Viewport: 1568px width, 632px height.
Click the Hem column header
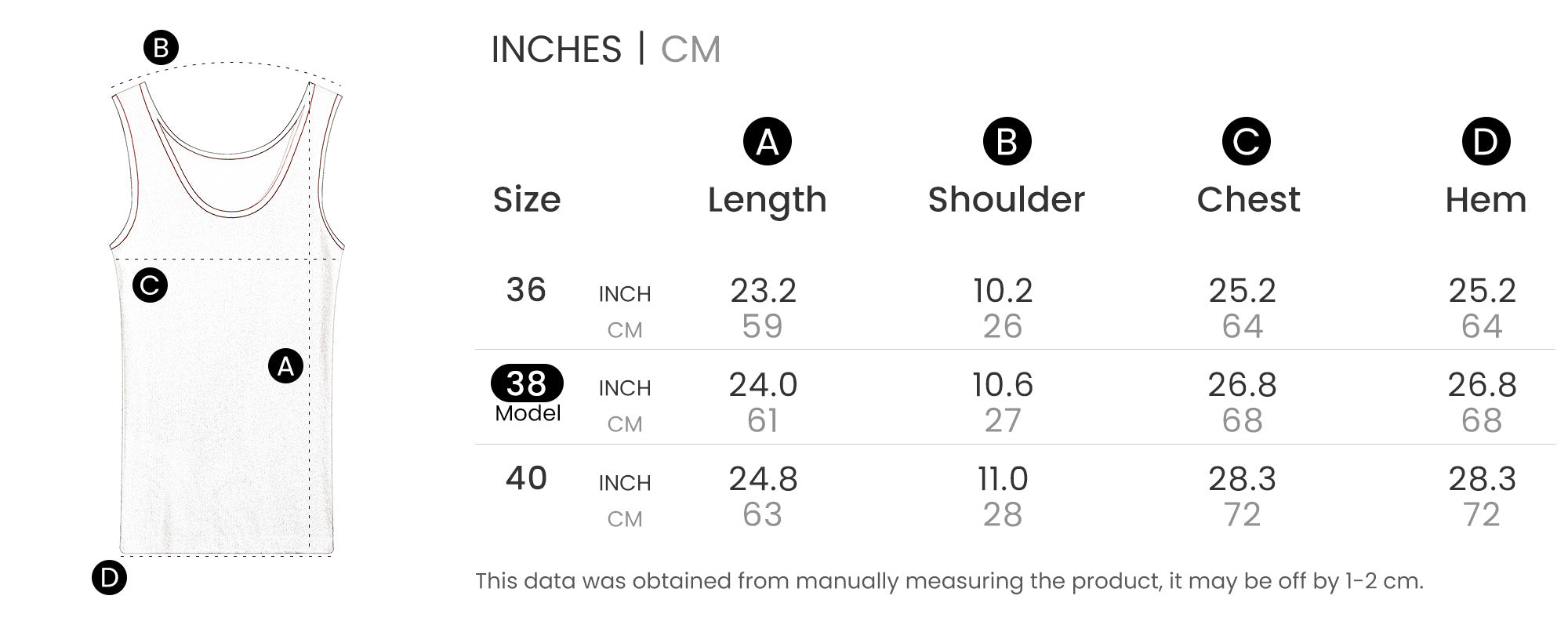[1486, 201]
